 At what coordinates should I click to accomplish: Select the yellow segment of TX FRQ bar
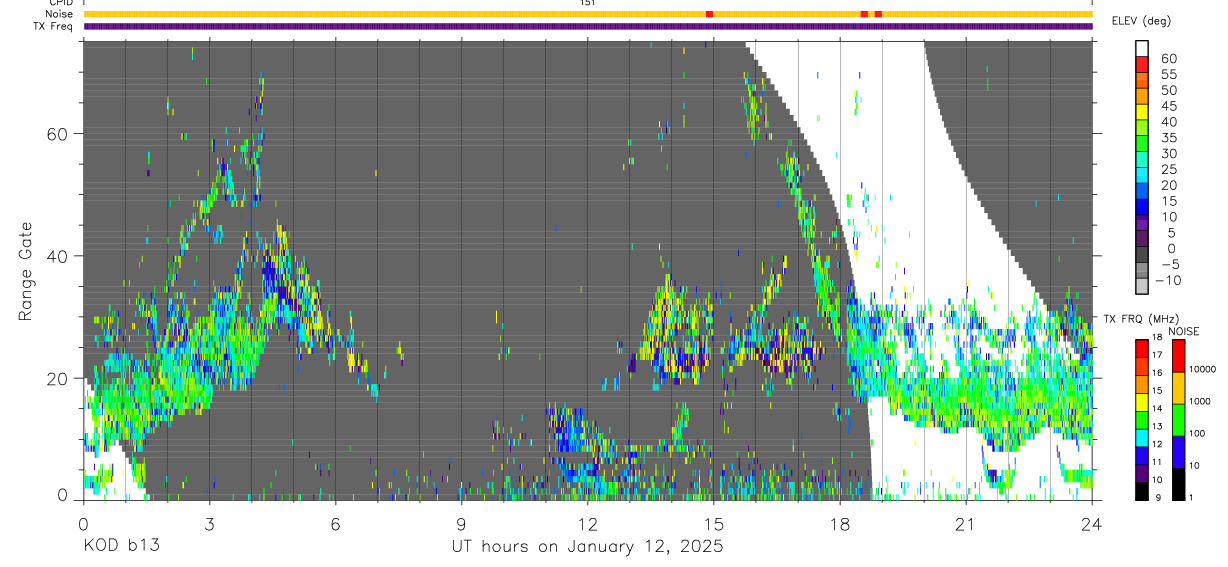click(1142, 402)
